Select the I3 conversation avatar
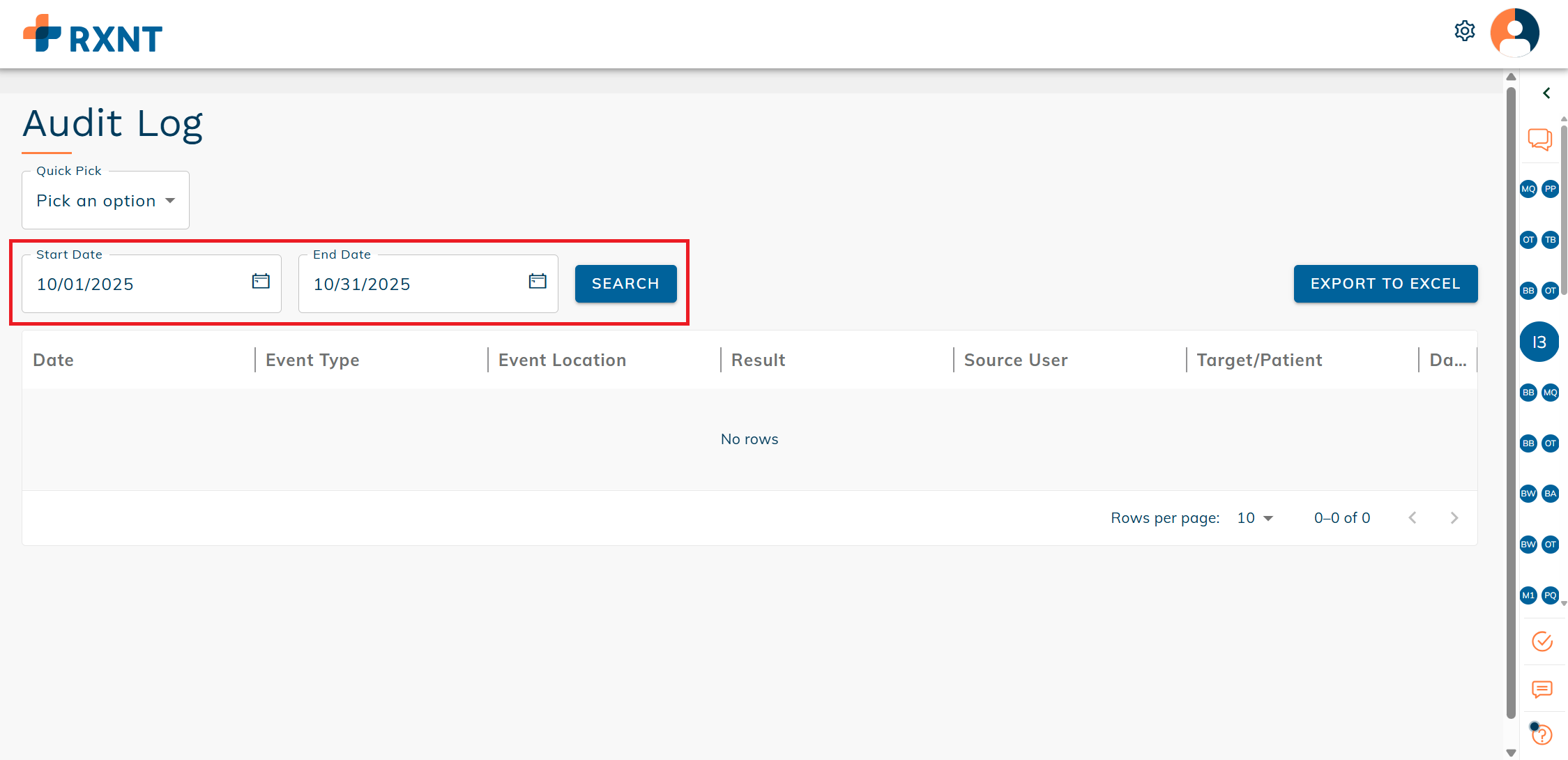 tap(1539, 342)
